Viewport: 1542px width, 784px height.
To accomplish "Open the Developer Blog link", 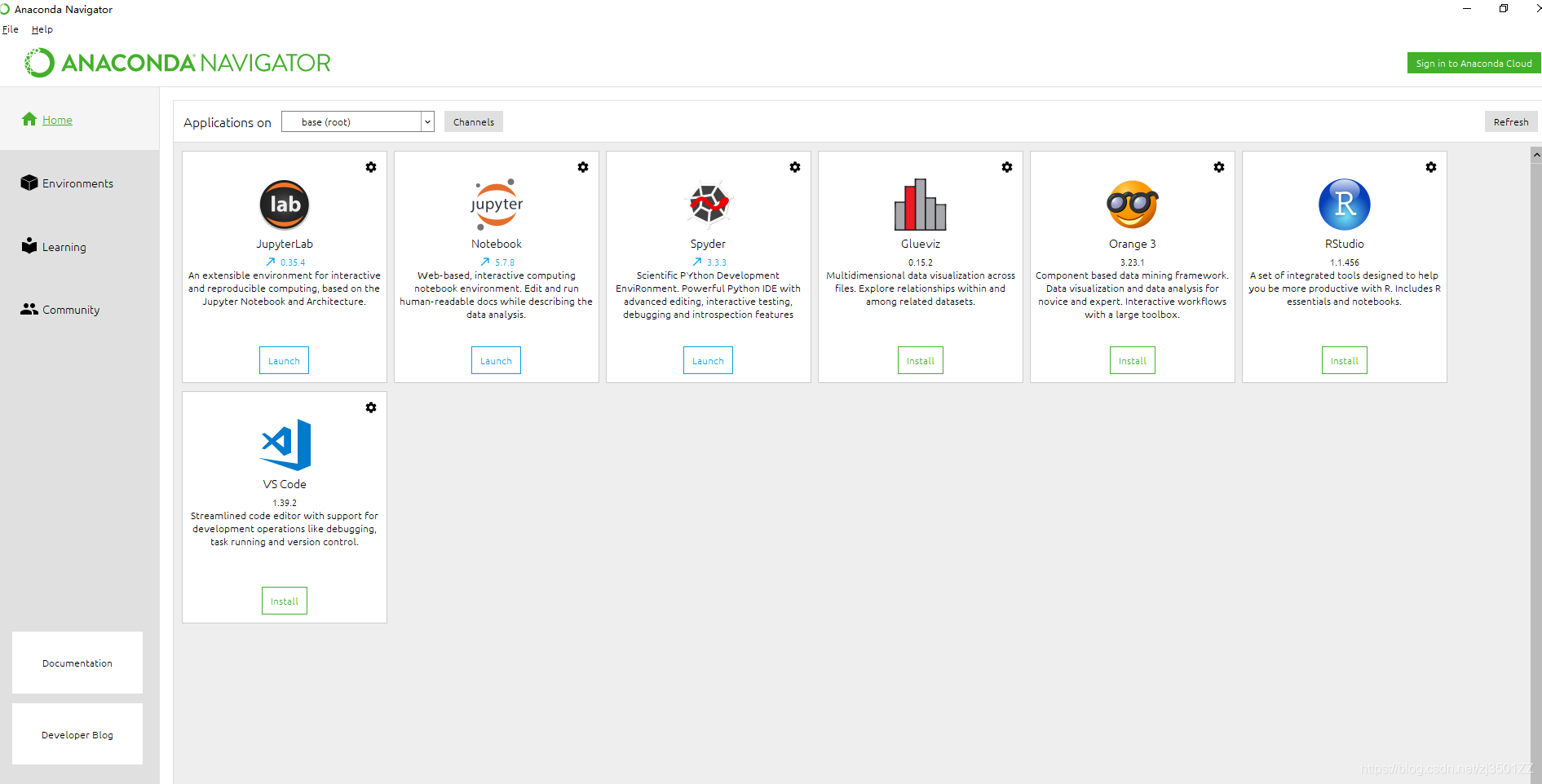I will coord(77,734).
